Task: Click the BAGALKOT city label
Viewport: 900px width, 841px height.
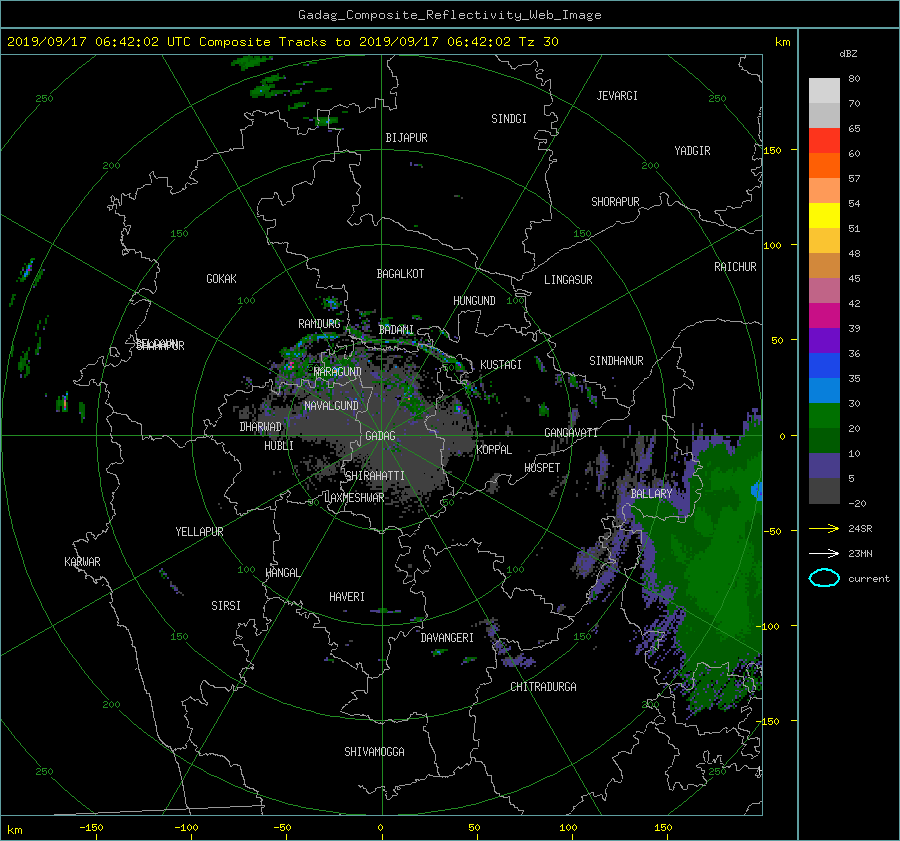Action: point(400,274)
